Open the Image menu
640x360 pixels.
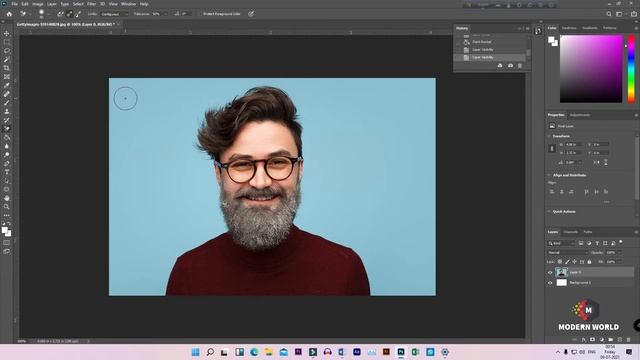click(x=38, y=4)
